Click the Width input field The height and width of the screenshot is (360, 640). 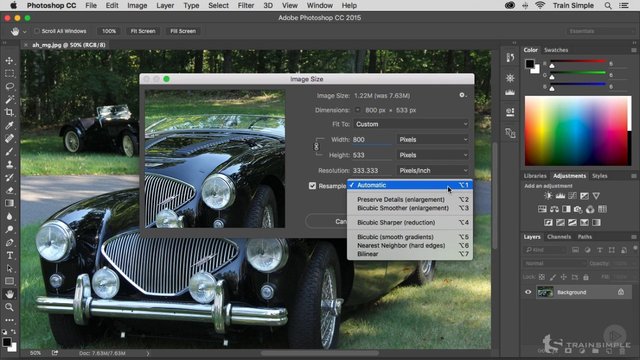tap(372, 140)
